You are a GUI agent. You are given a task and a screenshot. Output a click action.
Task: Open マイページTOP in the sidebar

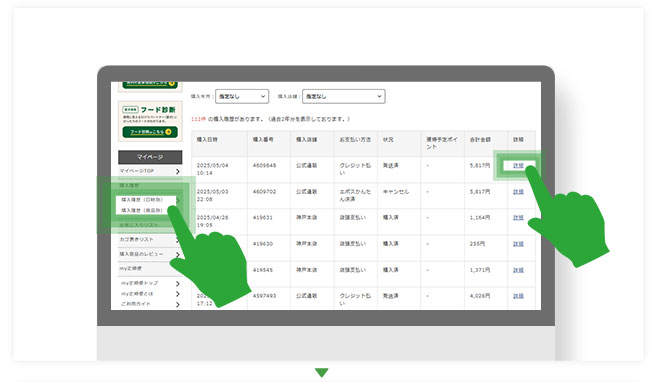tap(150, 171)
